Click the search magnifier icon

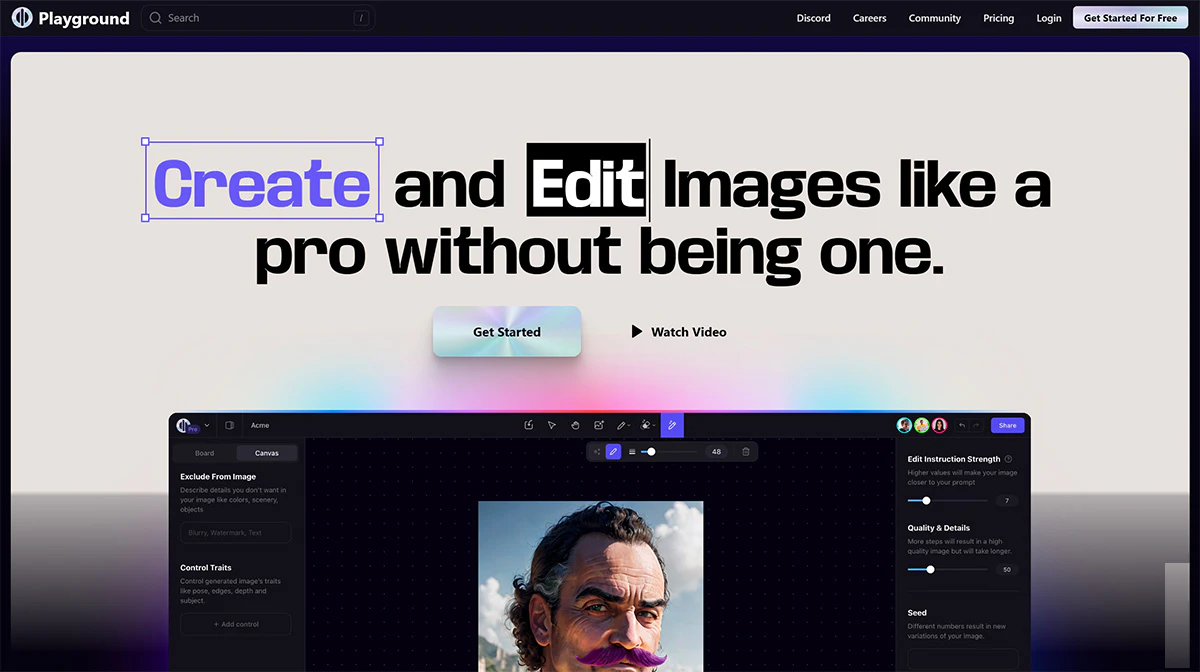click(155, 18)
